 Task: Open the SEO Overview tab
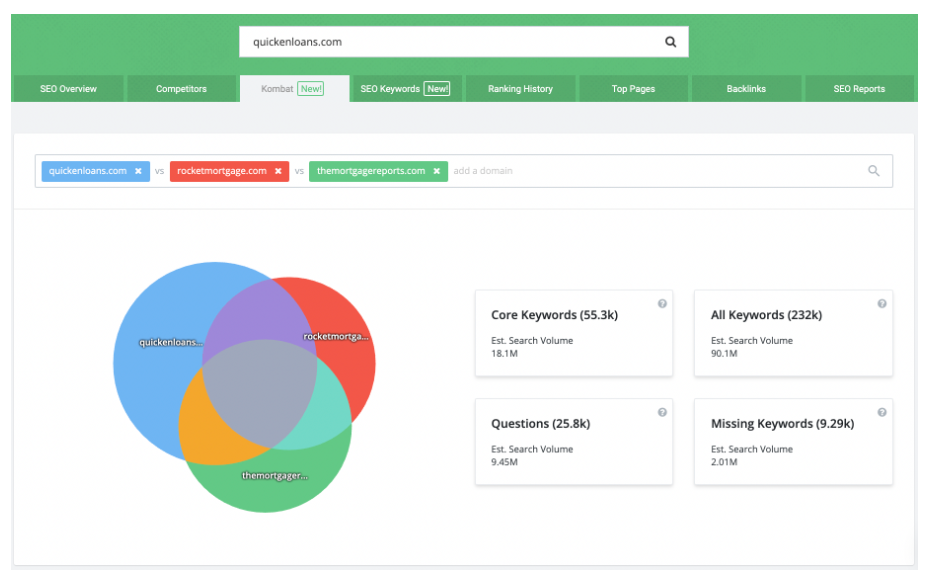tap(68, 88)
